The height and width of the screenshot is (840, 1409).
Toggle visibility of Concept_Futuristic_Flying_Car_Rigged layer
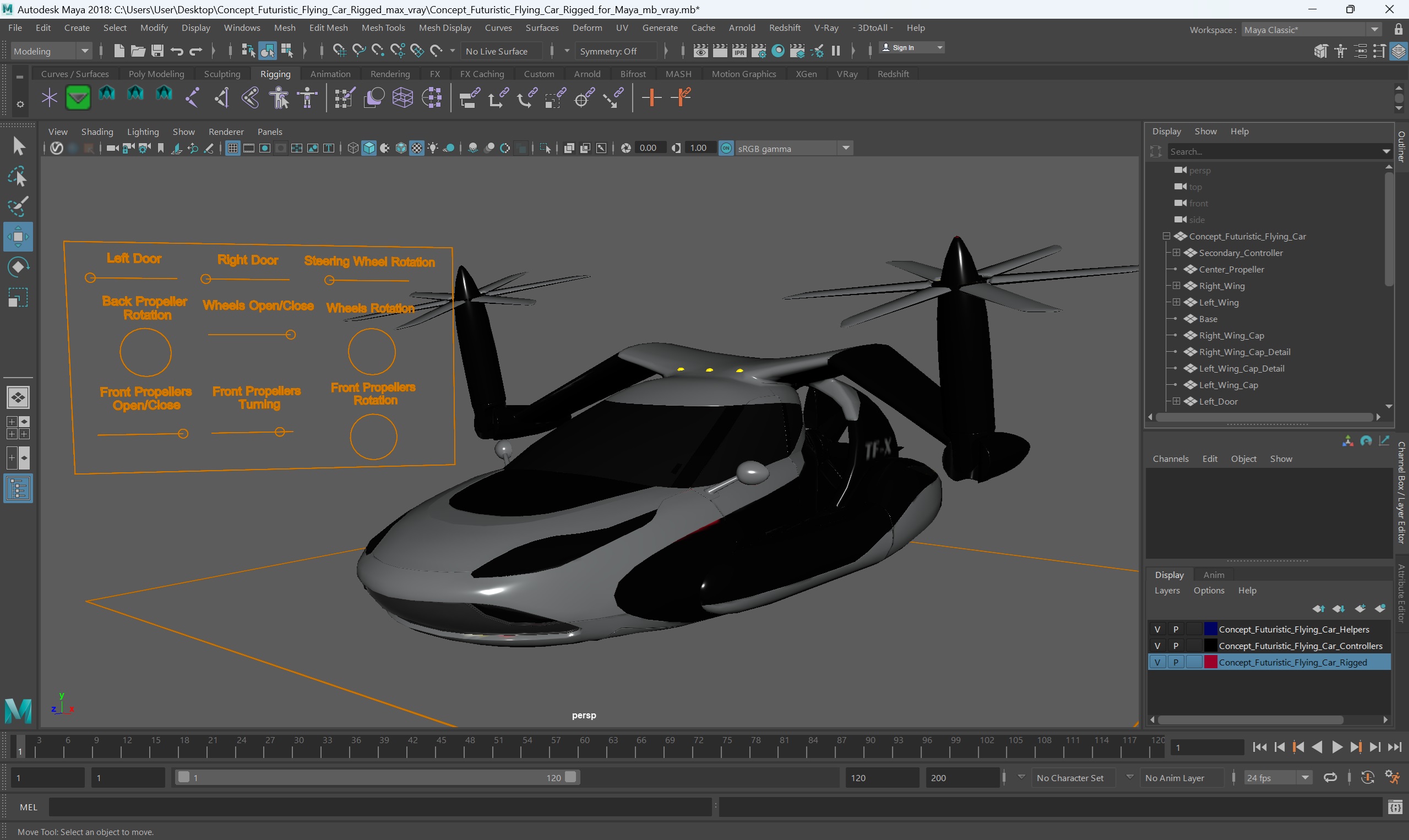pos(1157,662)
